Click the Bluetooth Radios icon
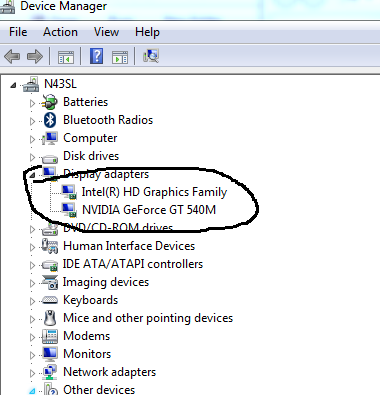 50,120
